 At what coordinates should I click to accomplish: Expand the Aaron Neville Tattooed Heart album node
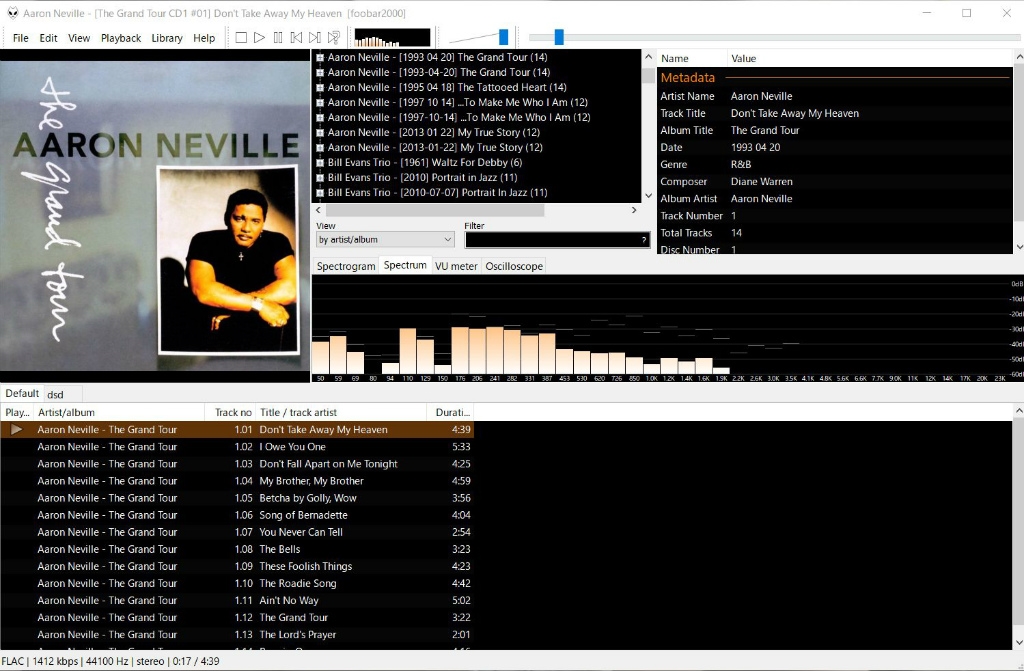point(320,87)
